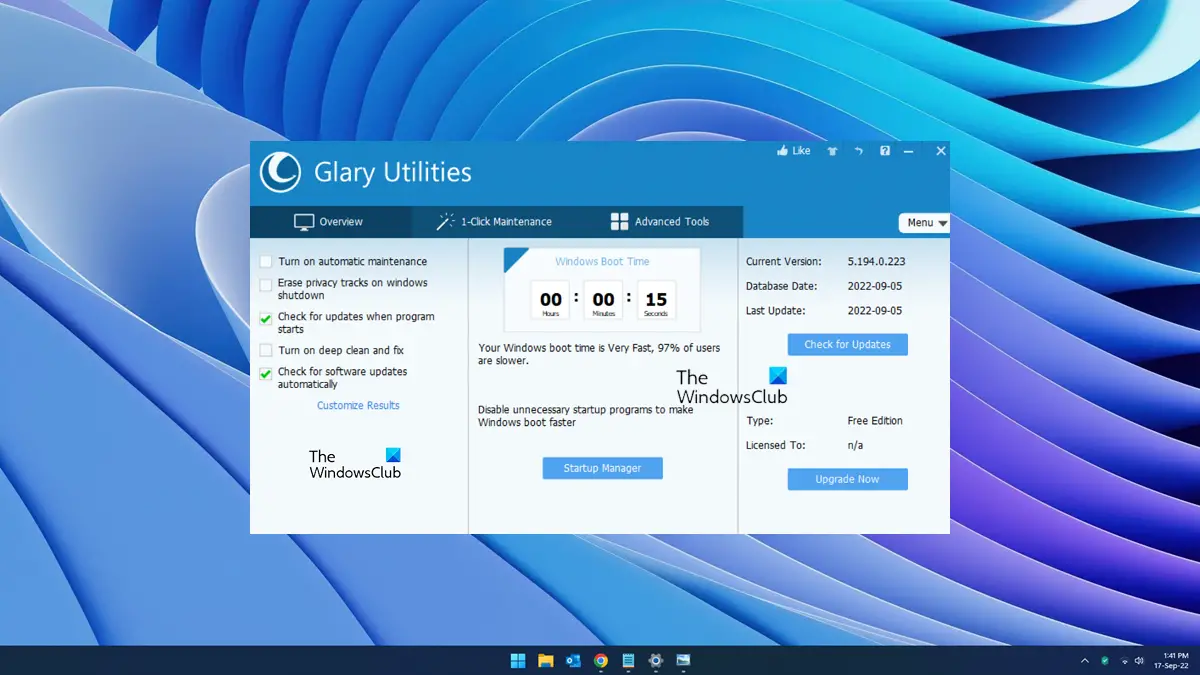The height and width of the screenshot is (675, 1200).
Task: Show hidden tray icons chevron
Action: click(x=1085, y=660)
